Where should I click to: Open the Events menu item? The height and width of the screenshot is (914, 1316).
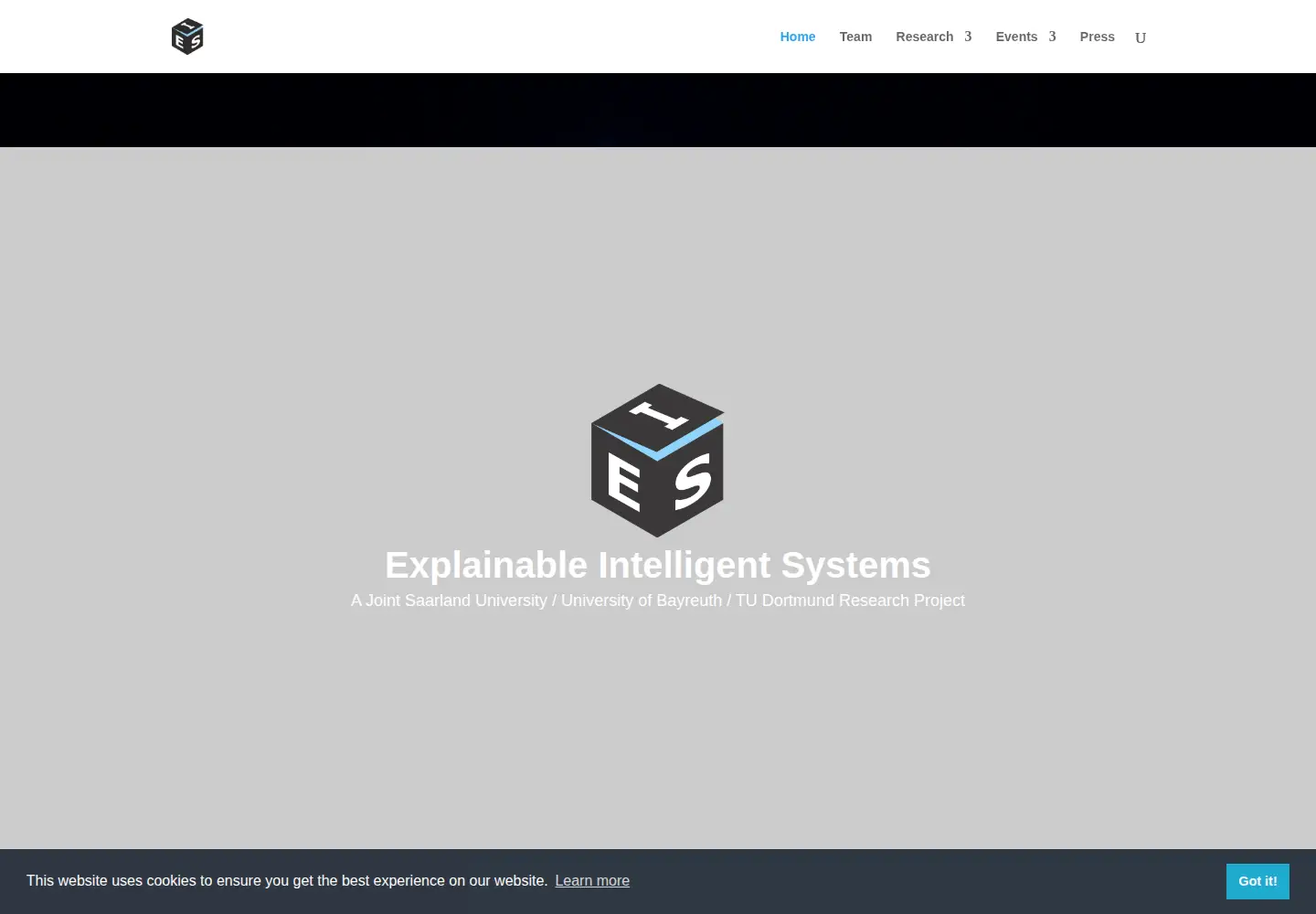[x=1016, y=37]
